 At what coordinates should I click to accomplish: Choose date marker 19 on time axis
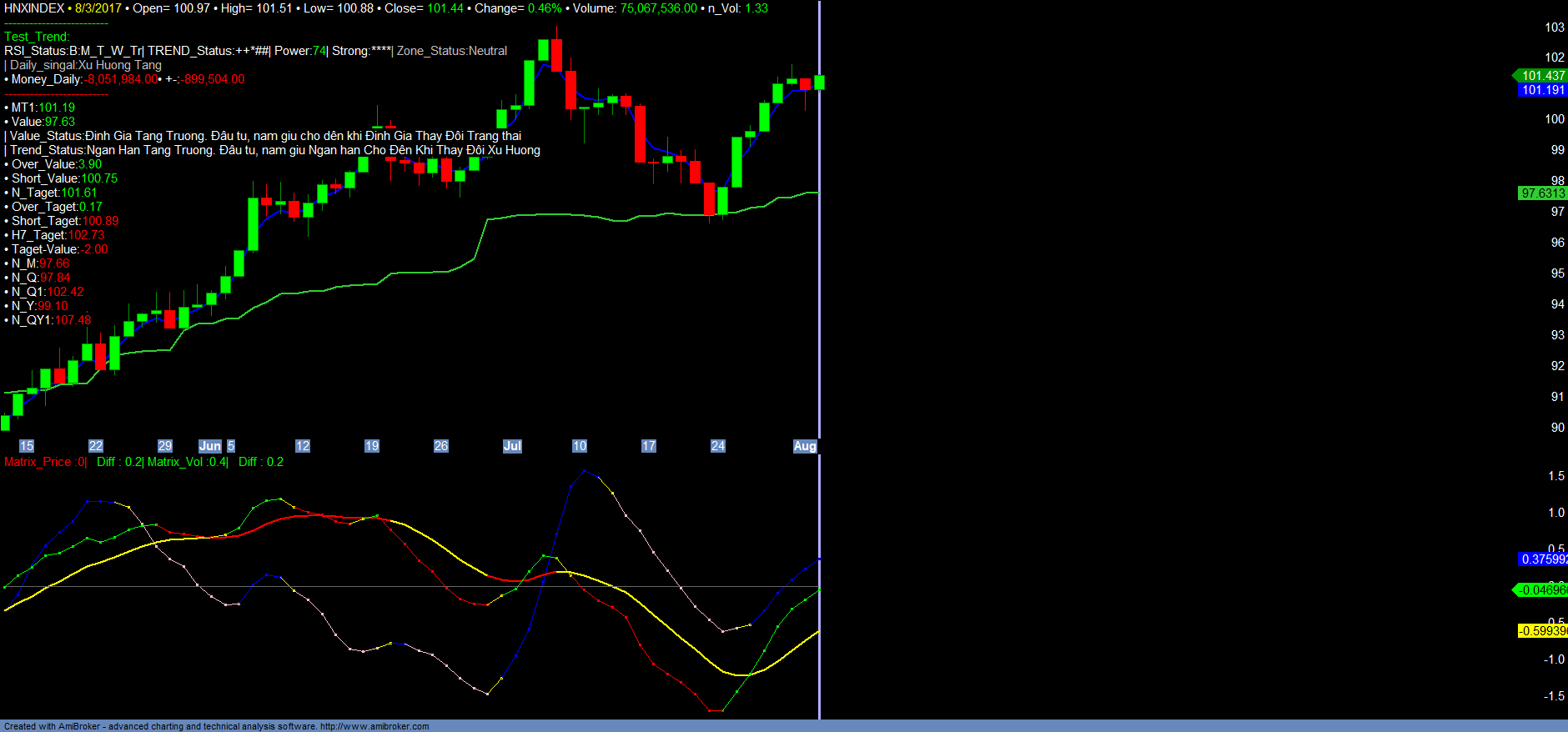[372, 446]
